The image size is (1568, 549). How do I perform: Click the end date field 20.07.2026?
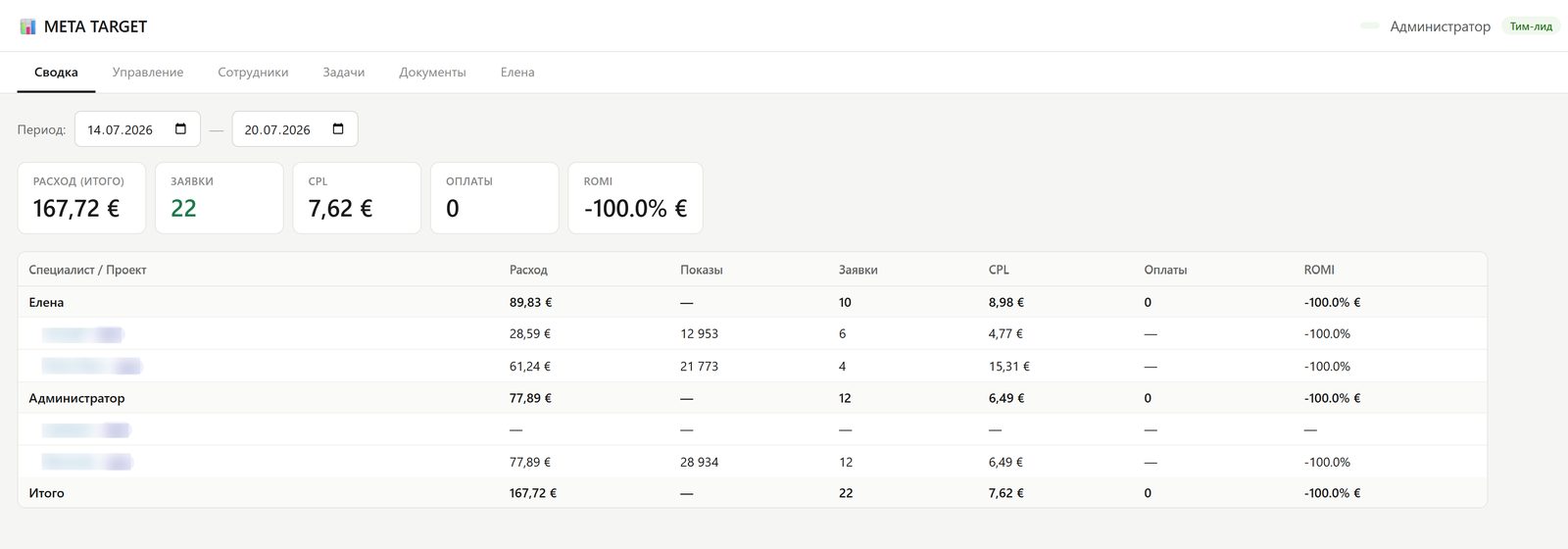[x=295, y=129]
